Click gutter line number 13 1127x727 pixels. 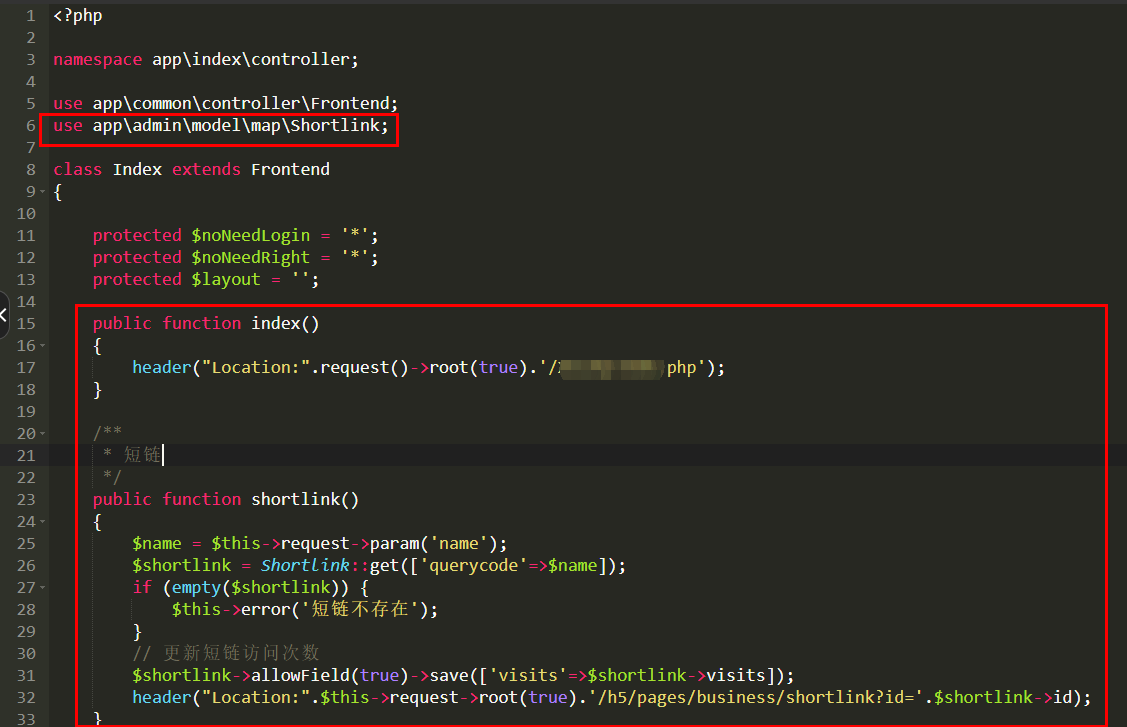(x=27, y=280)
